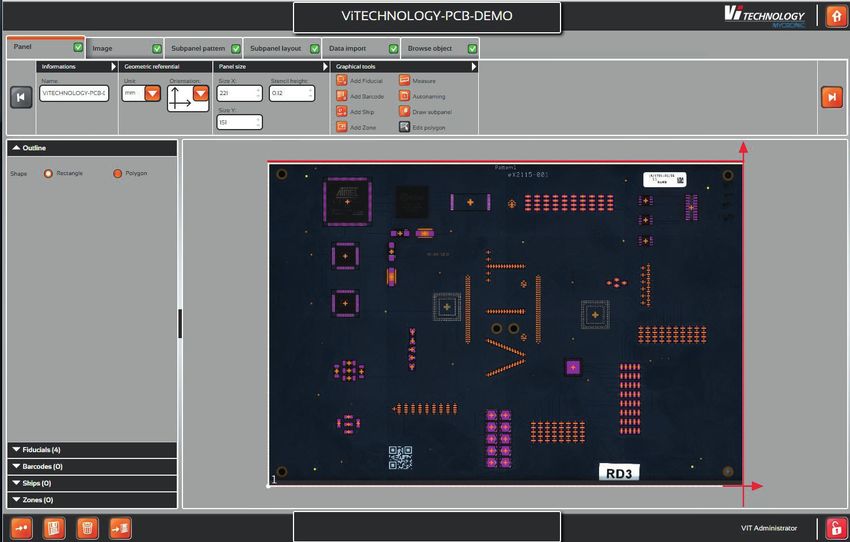Click the save floppy-disk icon in bottom bar
850x542 pixels.
54,528
